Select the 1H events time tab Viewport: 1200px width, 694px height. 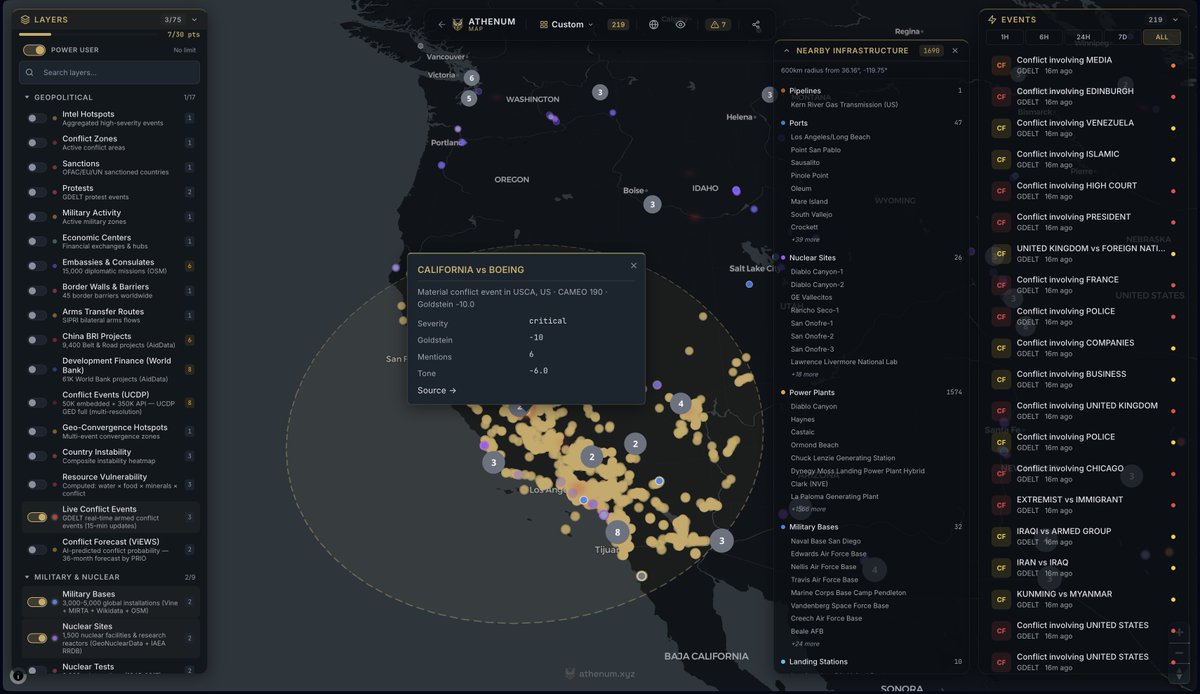[x=1004, y=37]
